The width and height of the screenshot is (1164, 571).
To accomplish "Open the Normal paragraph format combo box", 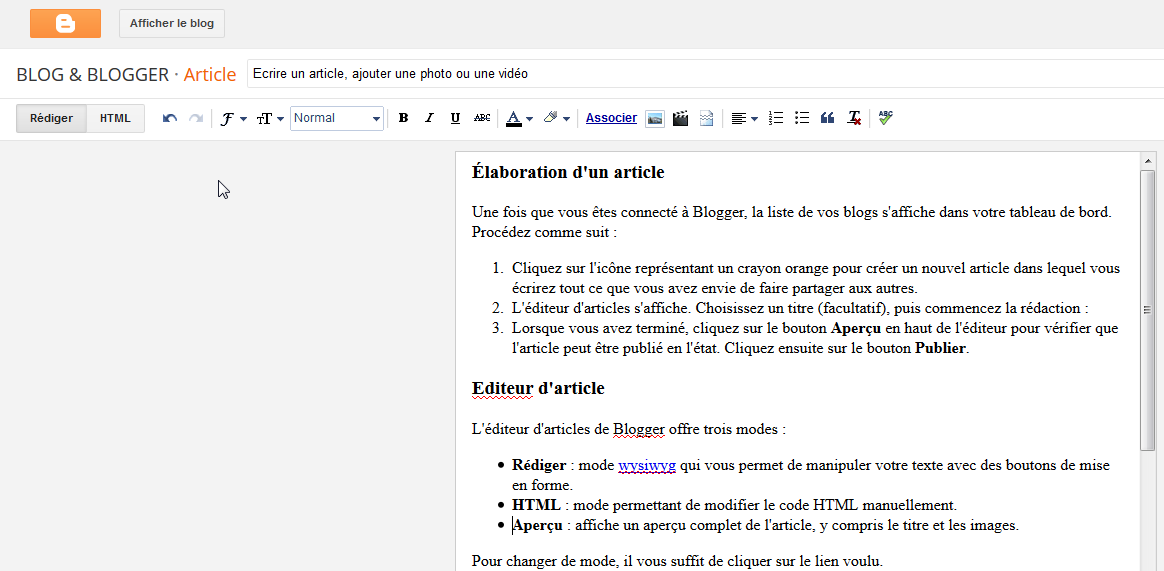I will pyautogui.click(x=337, y=118).
